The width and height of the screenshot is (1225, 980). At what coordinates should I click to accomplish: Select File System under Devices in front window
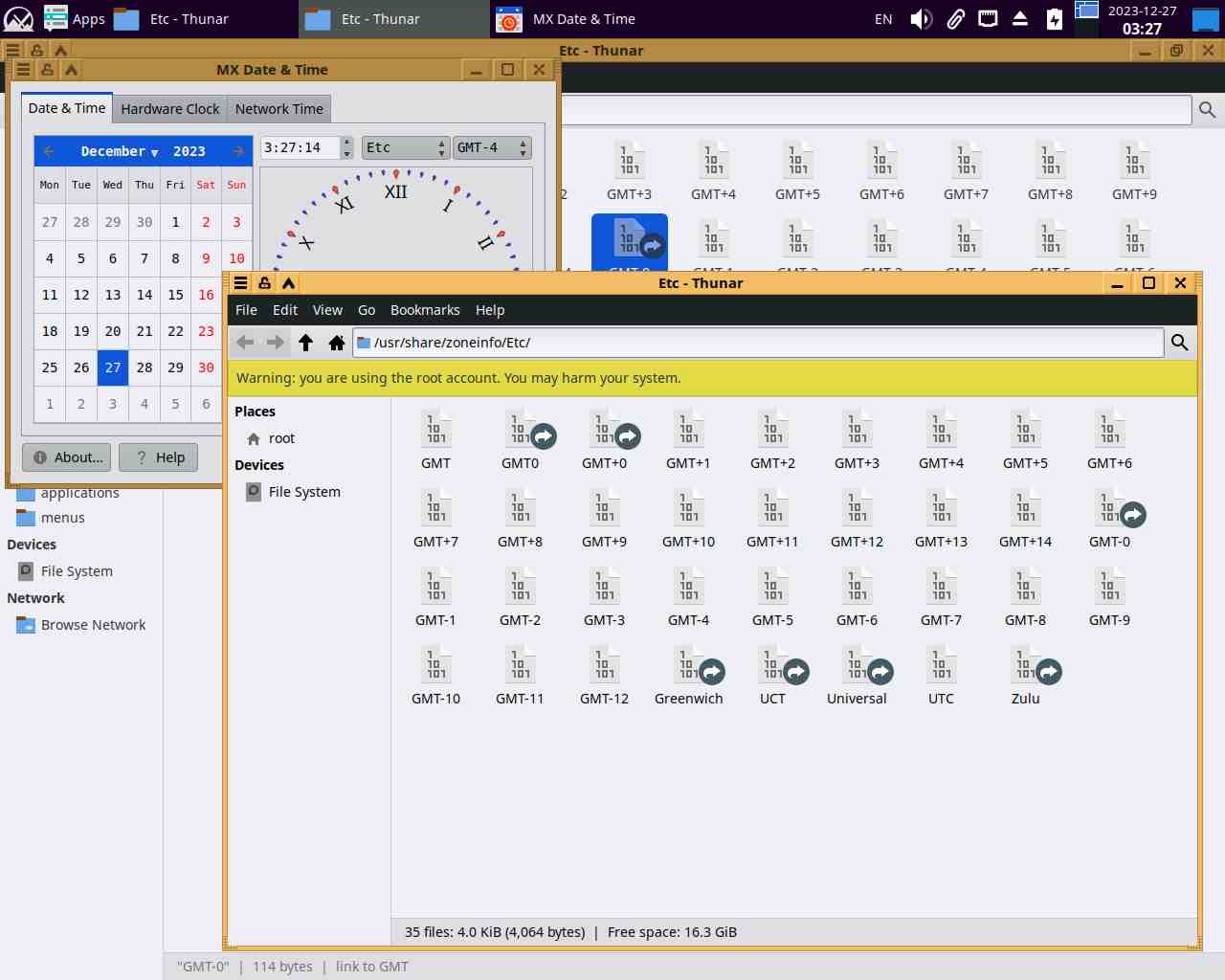click(303, 492)
